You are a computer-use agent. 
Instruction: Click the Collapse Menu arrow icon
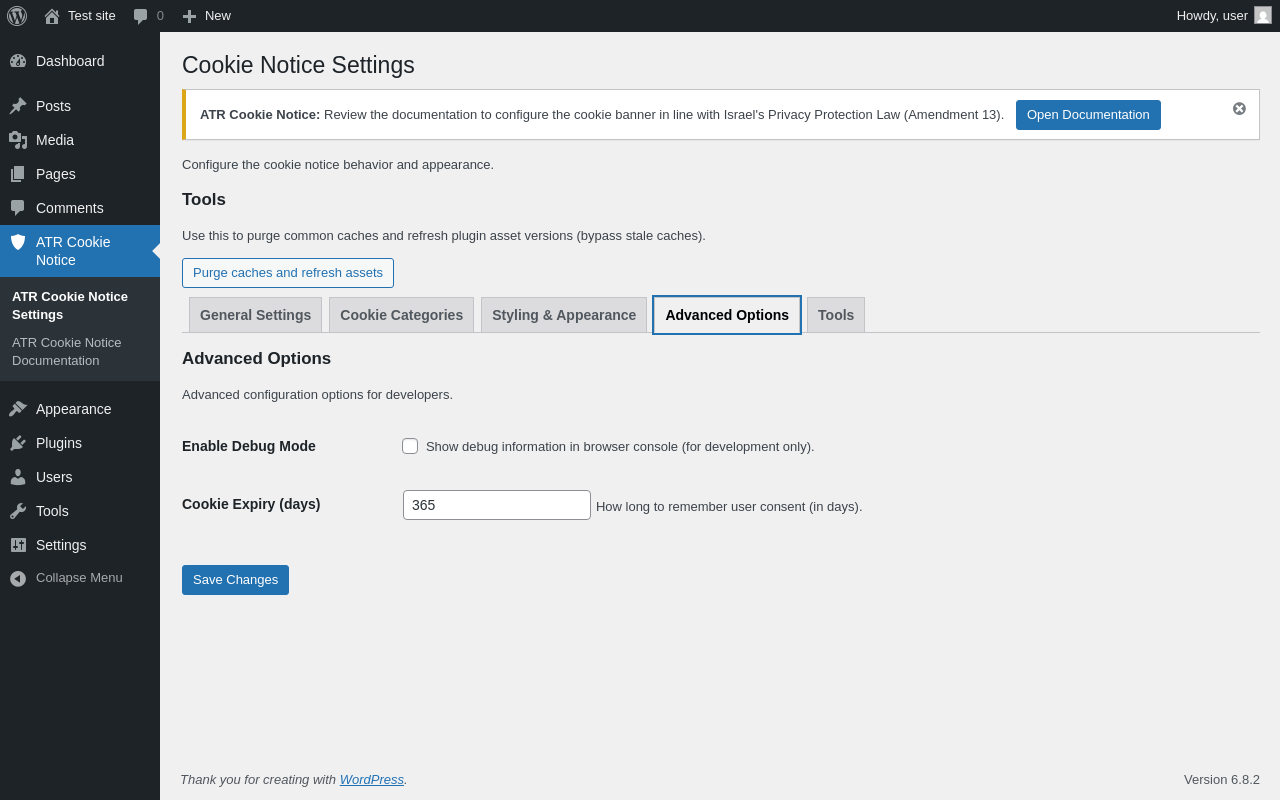point(18,578)
